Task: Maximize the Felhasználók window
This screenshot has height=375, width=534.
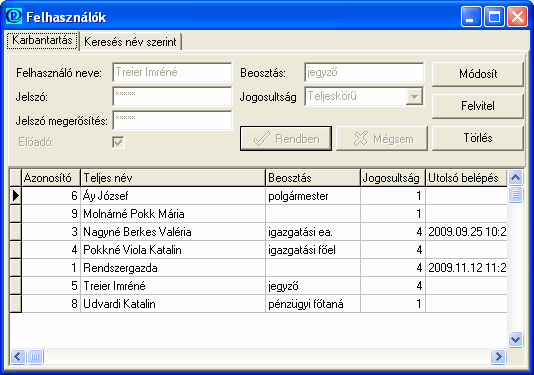Action: click(494, 16)
